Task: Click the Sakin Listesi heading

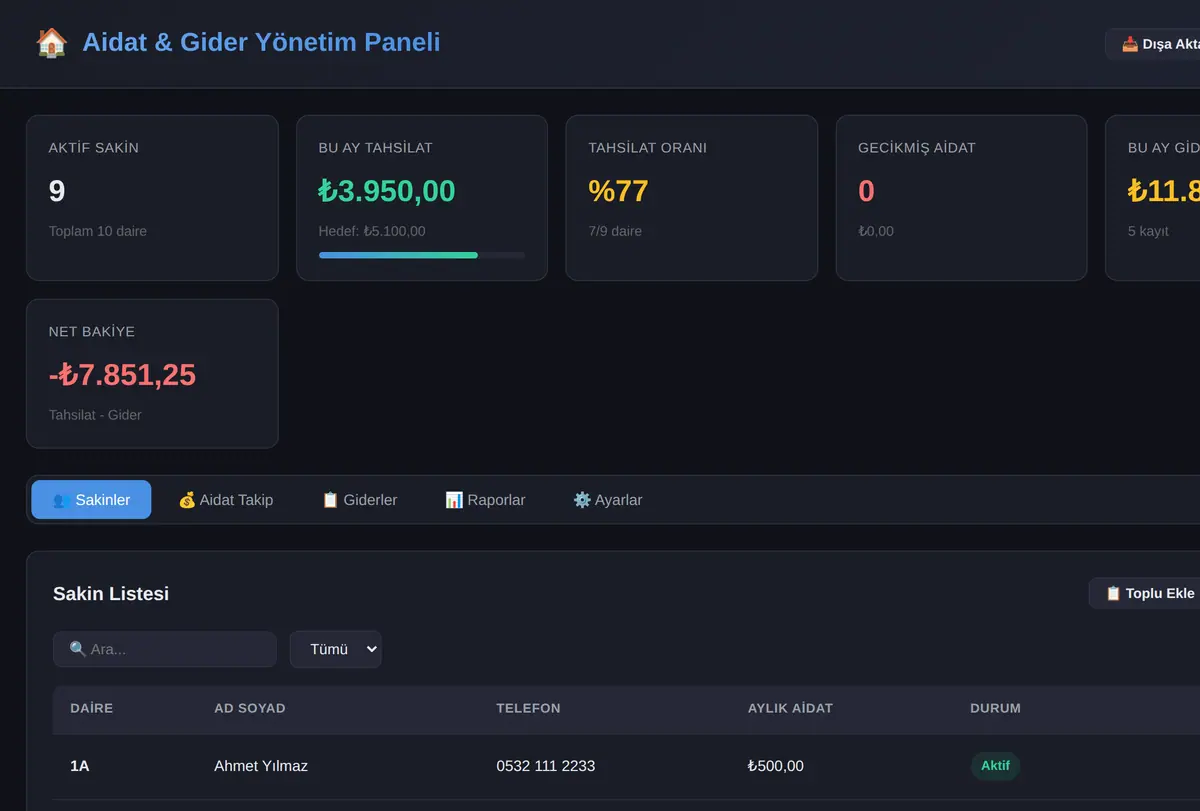Action: [111, 594]
